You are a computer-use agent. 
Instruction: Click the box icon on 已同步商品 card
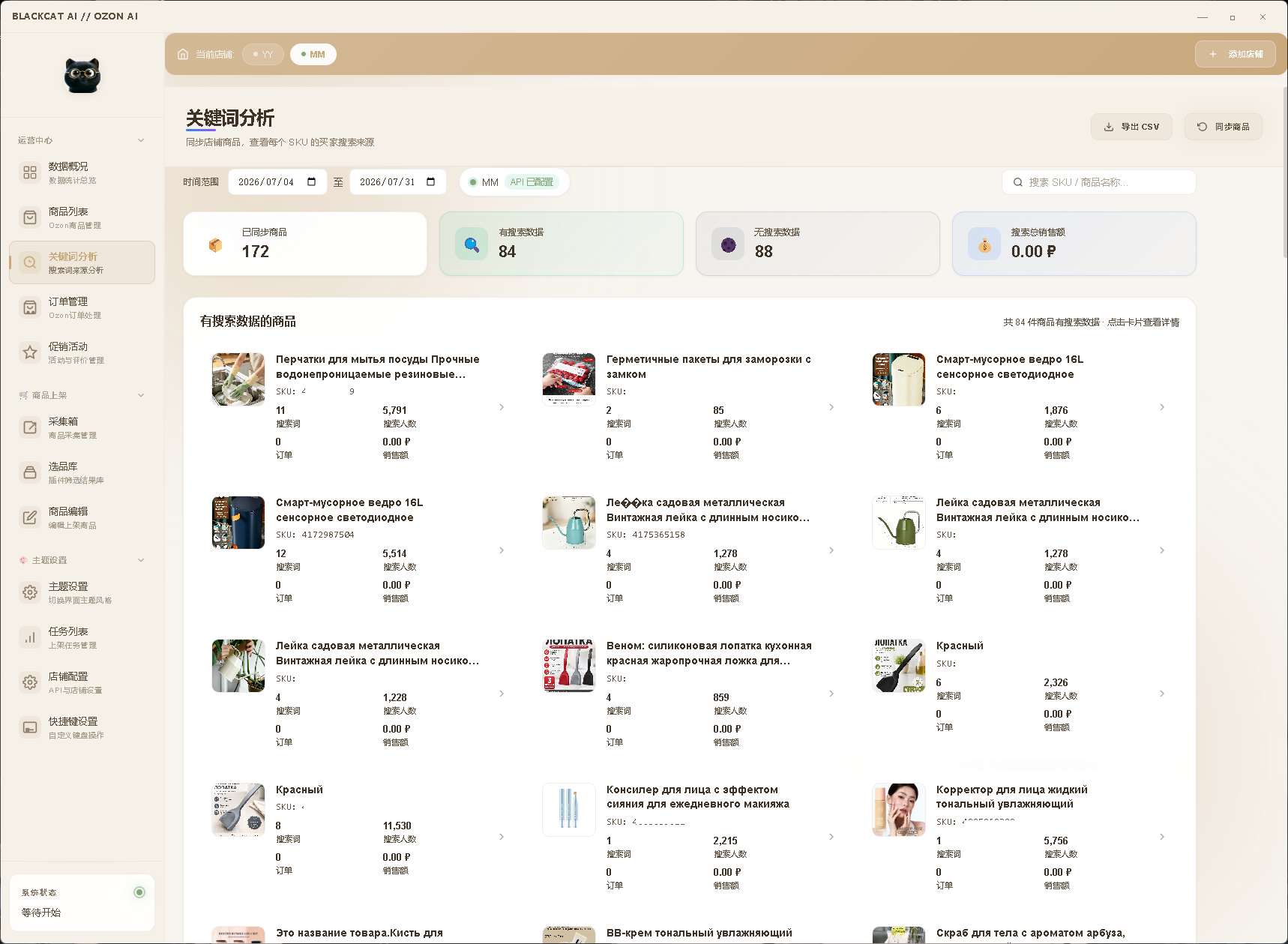pyautogui.click(x=215, y=244)
